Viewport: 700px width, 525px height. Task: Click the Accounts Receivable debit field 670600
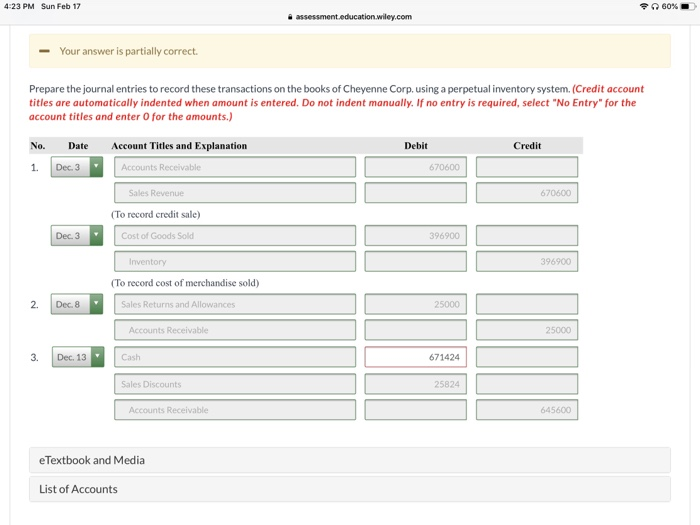[x=416, y=167]
